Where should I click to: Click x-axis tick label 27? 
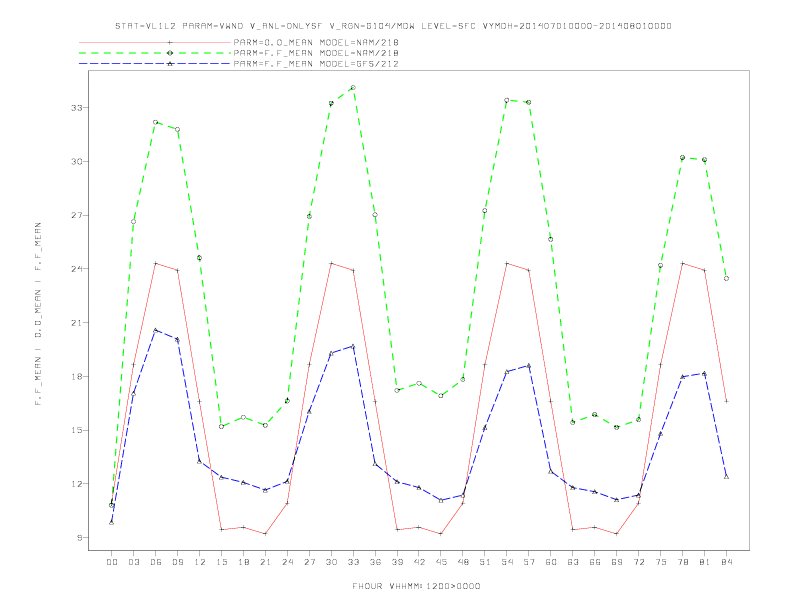point(309,562)
